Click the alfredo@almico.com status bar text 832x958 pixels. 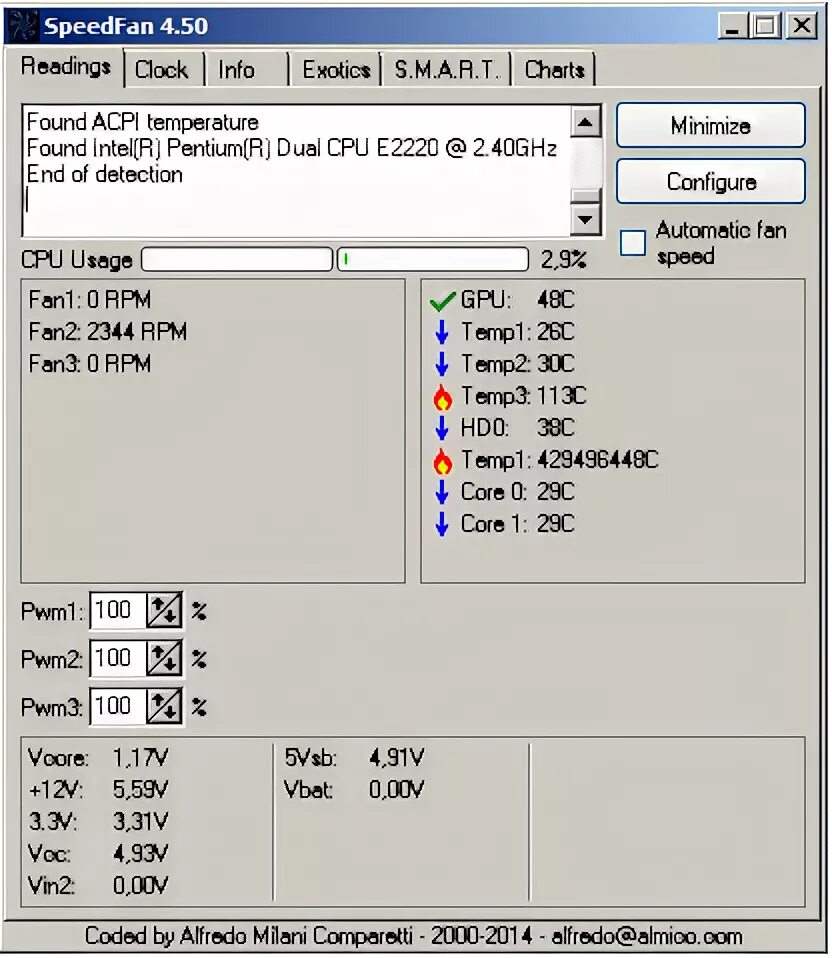click(647, 936)
